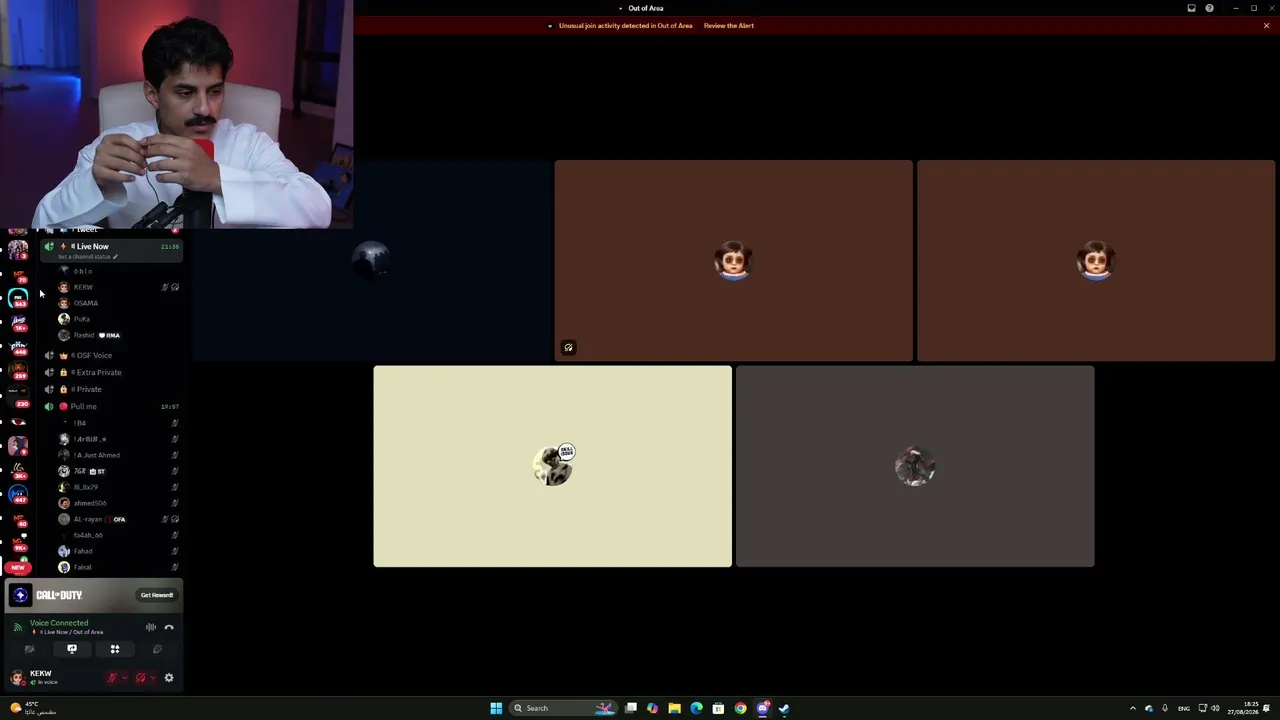Open the Call of Duty quest banner
Screen dimensions: 1280x720
tap(94, 595)
